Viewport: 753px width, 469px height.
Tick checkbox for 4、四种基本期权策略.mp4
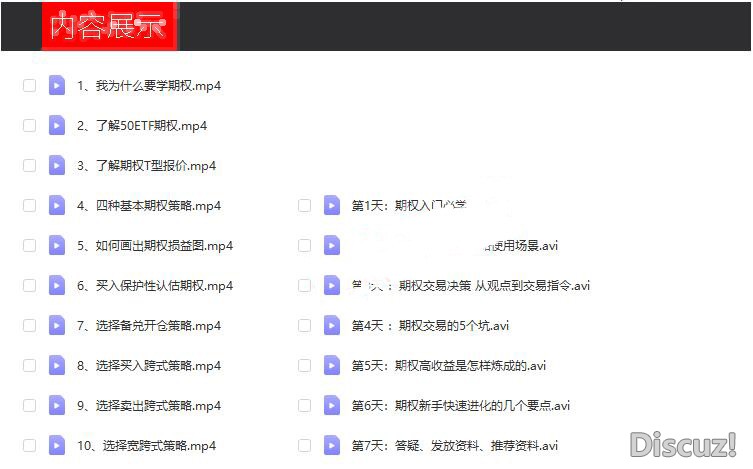[x=29, y=205]
